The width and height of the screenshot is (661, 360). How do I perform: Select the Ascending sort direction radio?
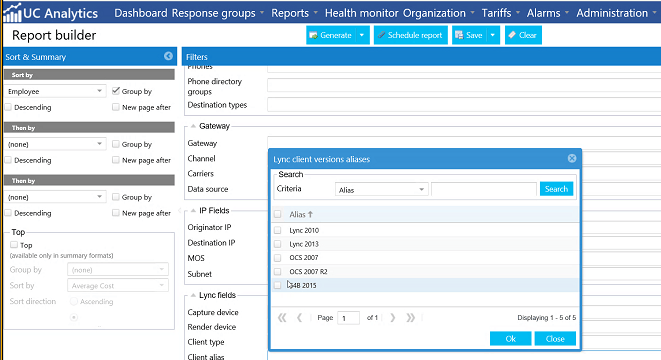click(x=74, y=301)
